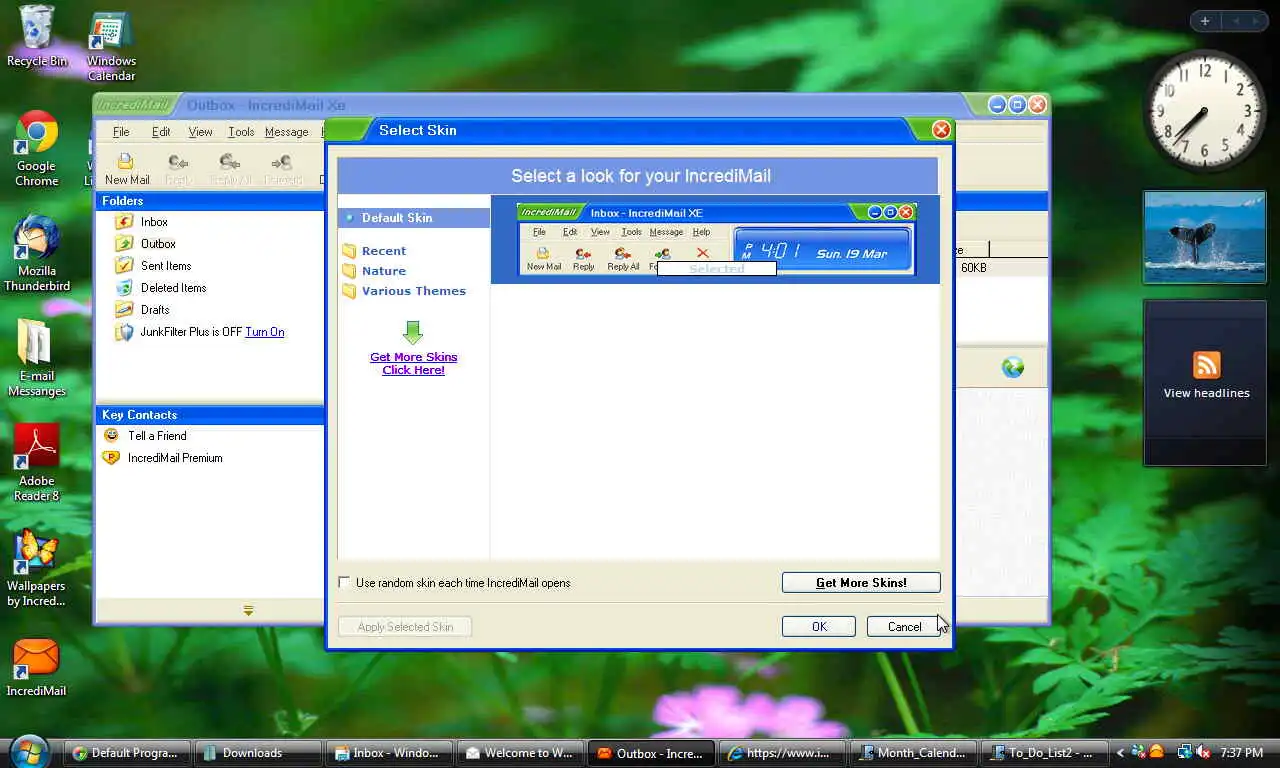
Task: Click Windows Start orb
Action: tap(28, 751)
